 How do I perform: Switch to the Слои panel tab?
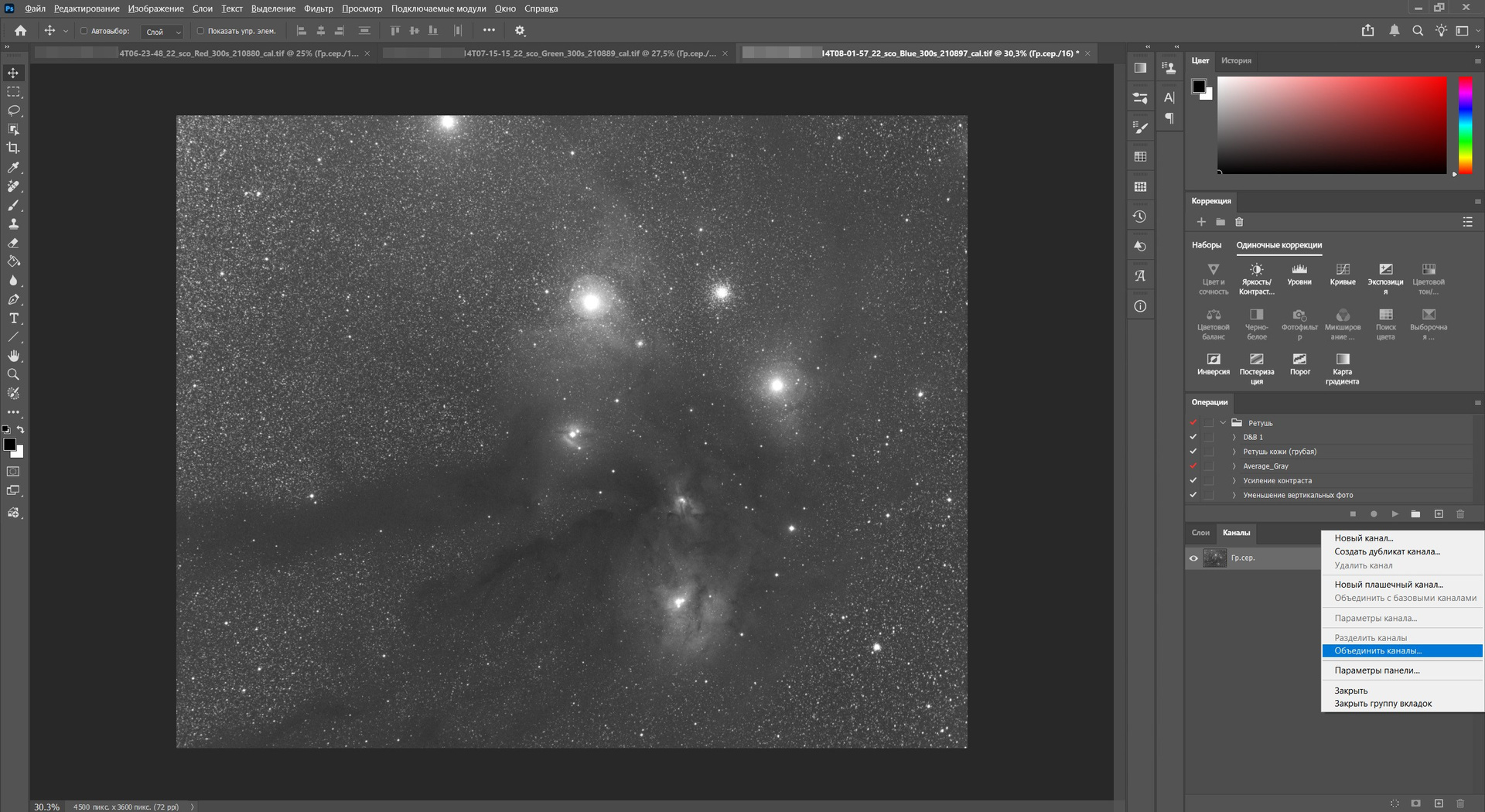1200,533
